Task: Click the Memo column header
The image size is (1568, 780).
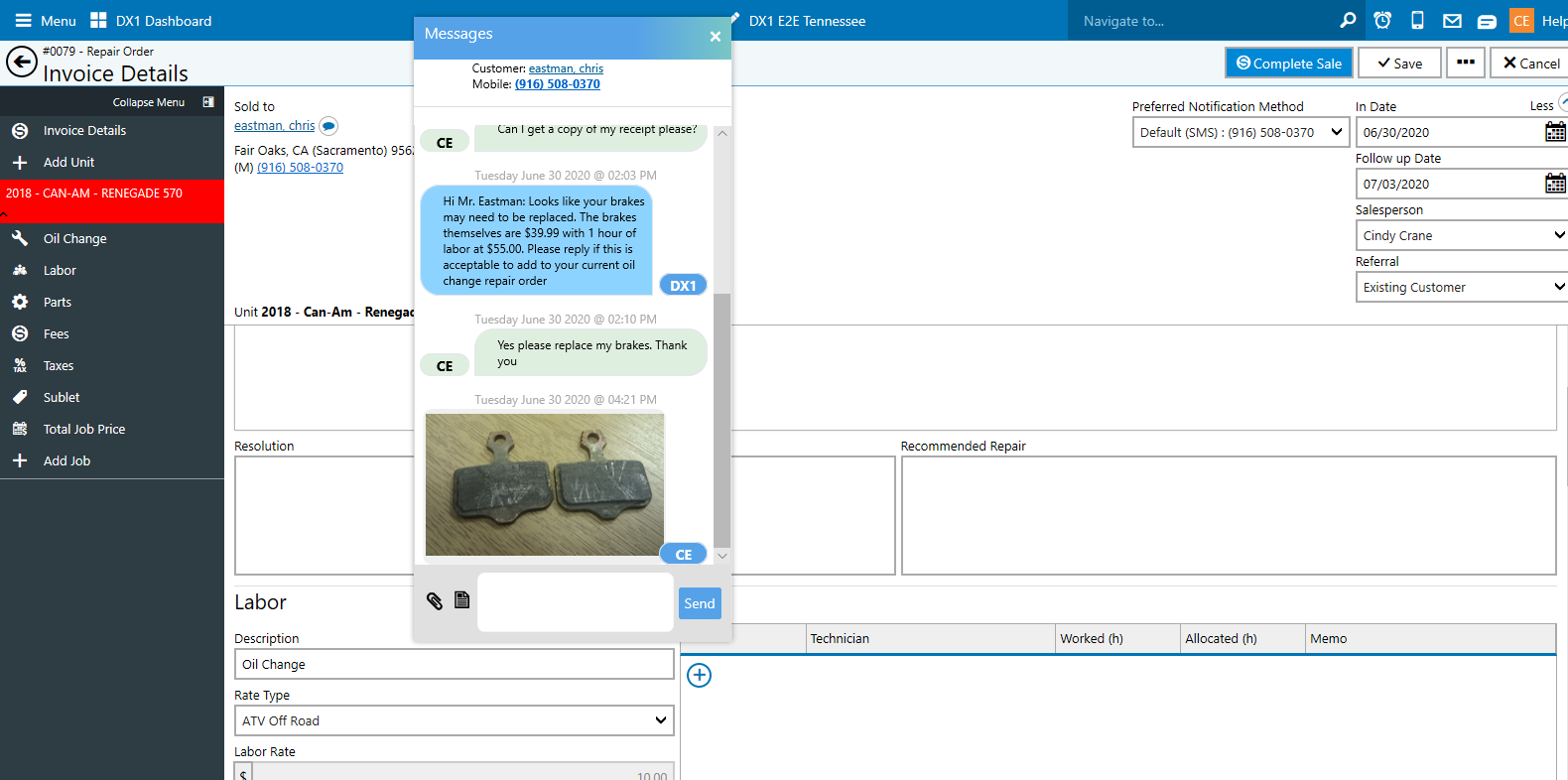Action: click(x=1430, y=639)
